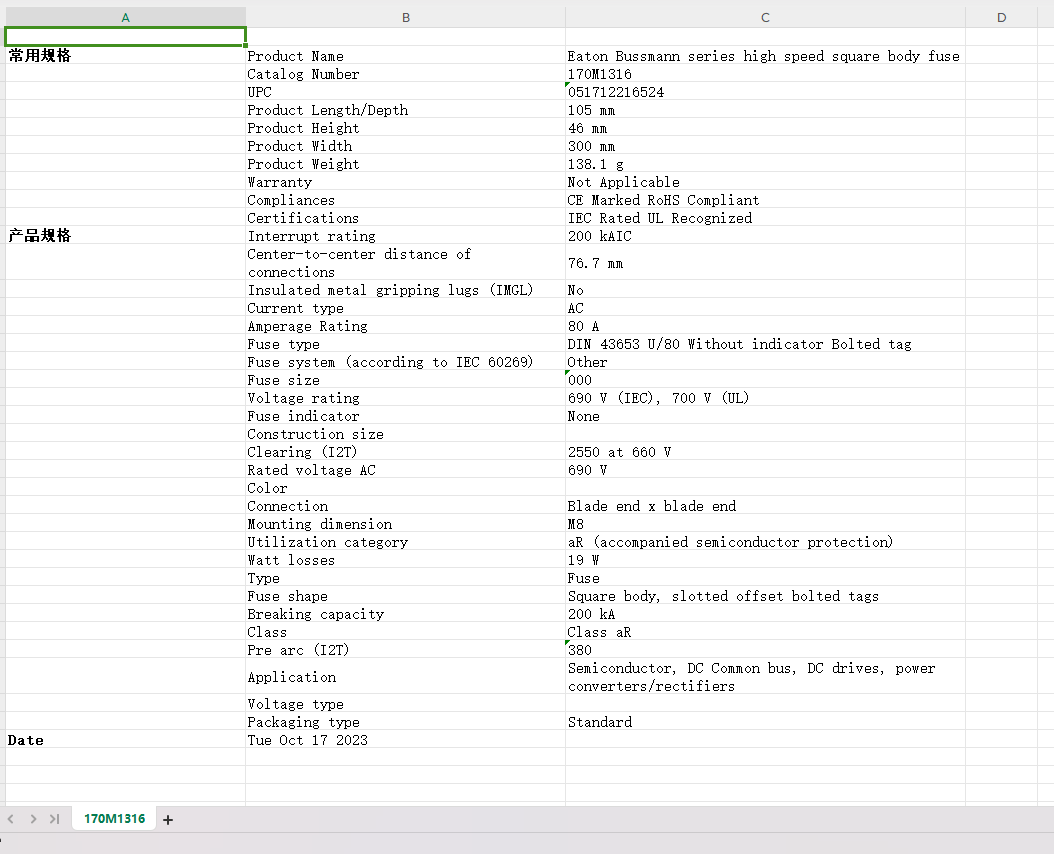This screenshot has width=1054, height=854.
Task: Select column B header
Action: click(x=406, y=17)
